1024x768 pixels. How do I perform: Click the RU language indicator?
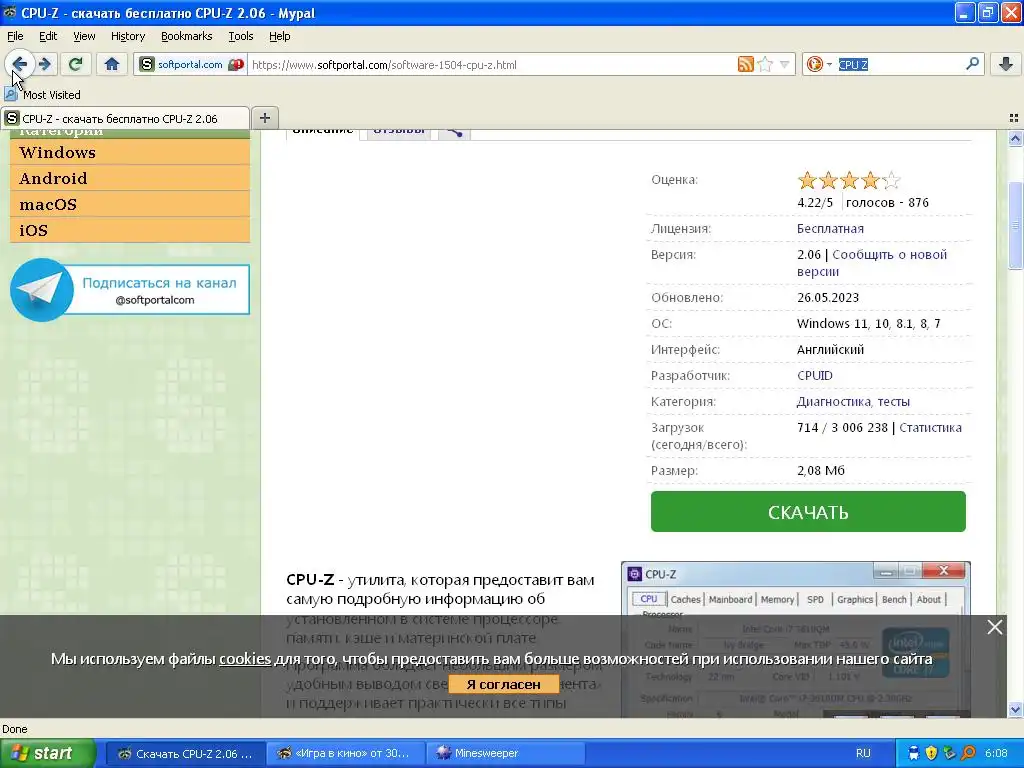pyautogui.click(x=863, y=753)
